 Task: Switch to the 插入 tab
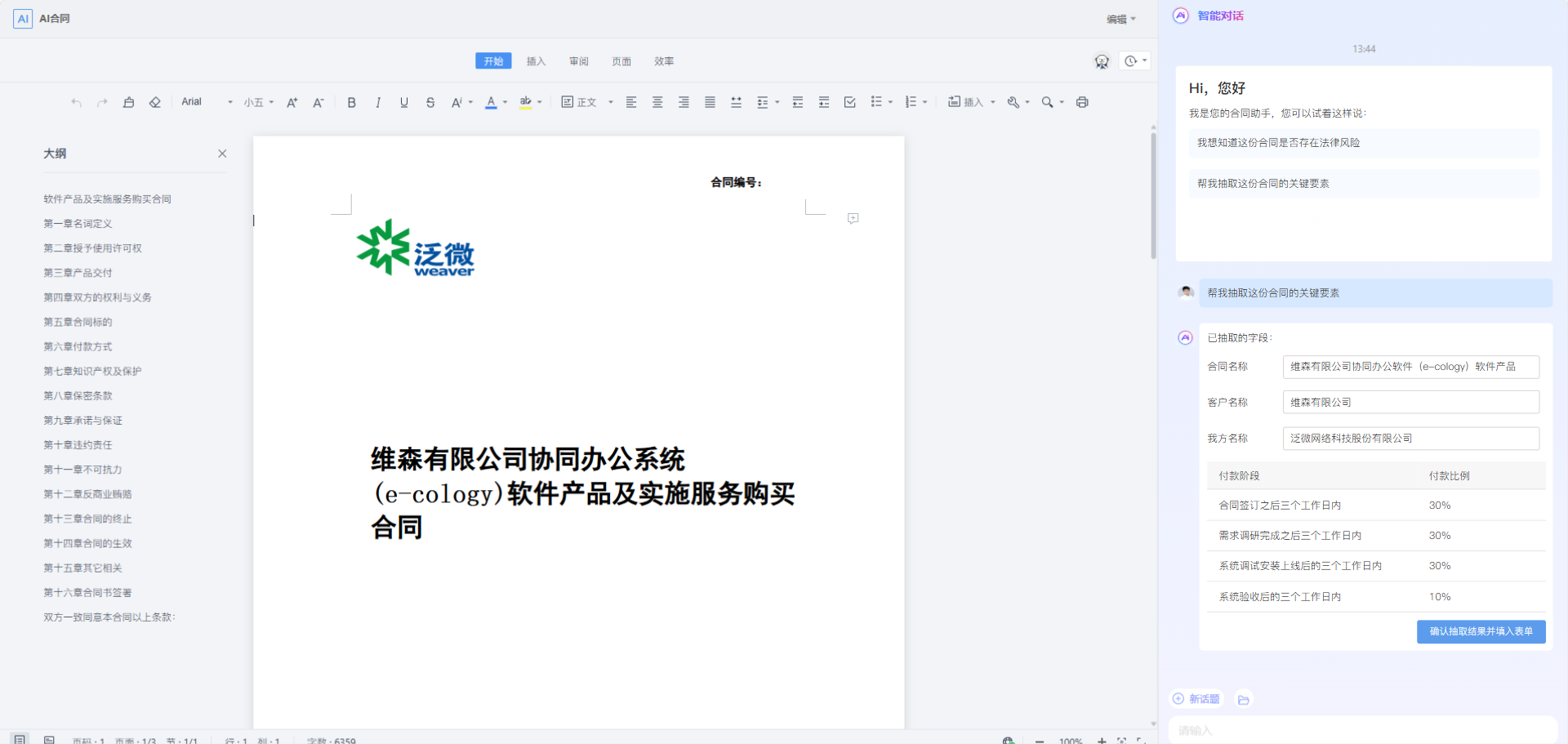536,61
